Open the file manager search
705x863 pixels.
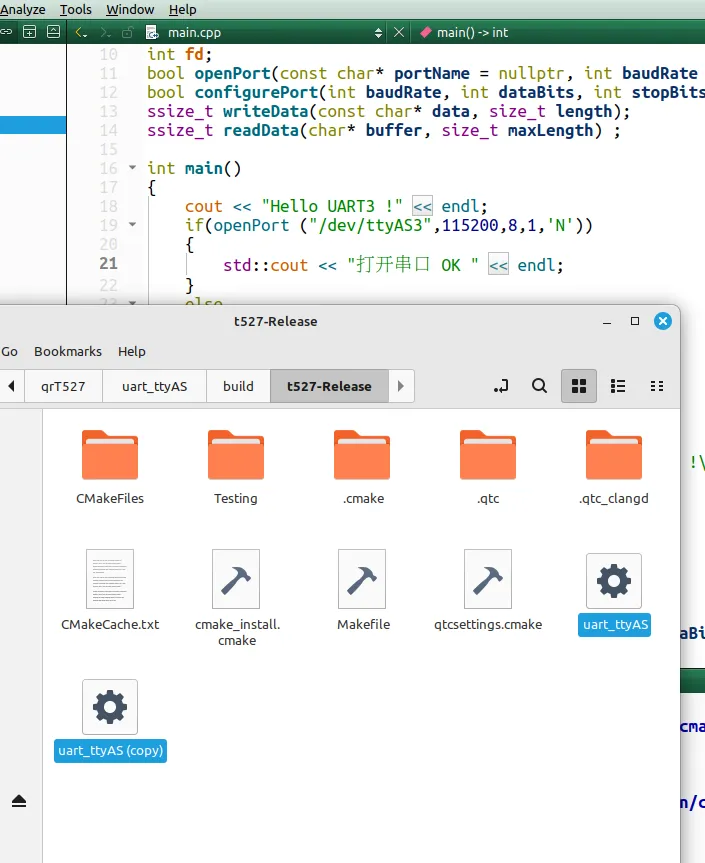tap(539, 386)
